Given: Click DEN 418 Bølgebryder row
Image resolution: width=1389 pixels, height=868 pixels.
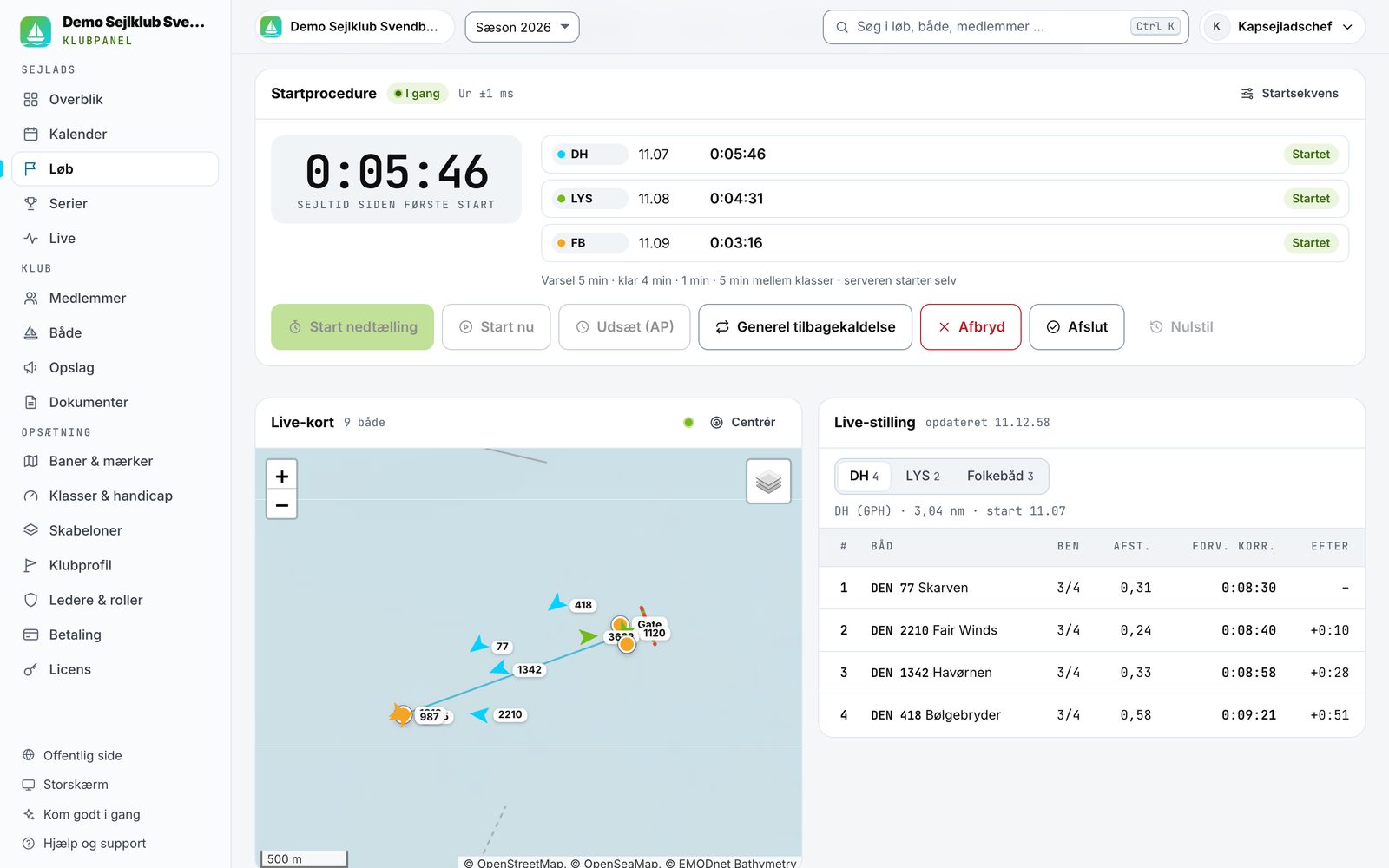Looking at the screenshot, I should click(1091, 715).
